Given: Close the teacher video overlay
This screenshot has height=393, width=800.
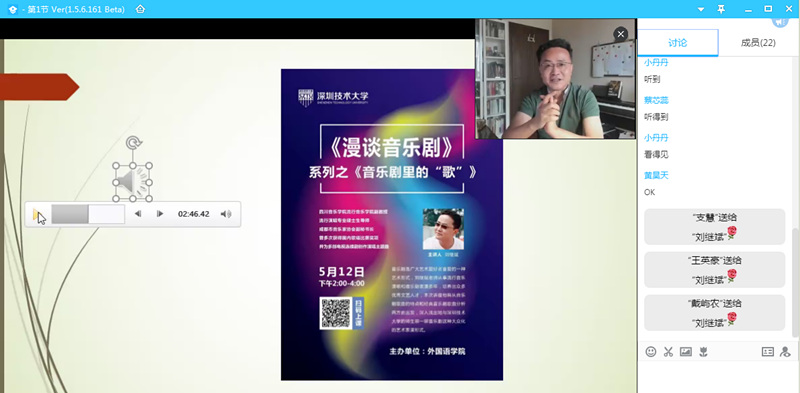Looking at the screenshot, I should click(x=620, y=34).
